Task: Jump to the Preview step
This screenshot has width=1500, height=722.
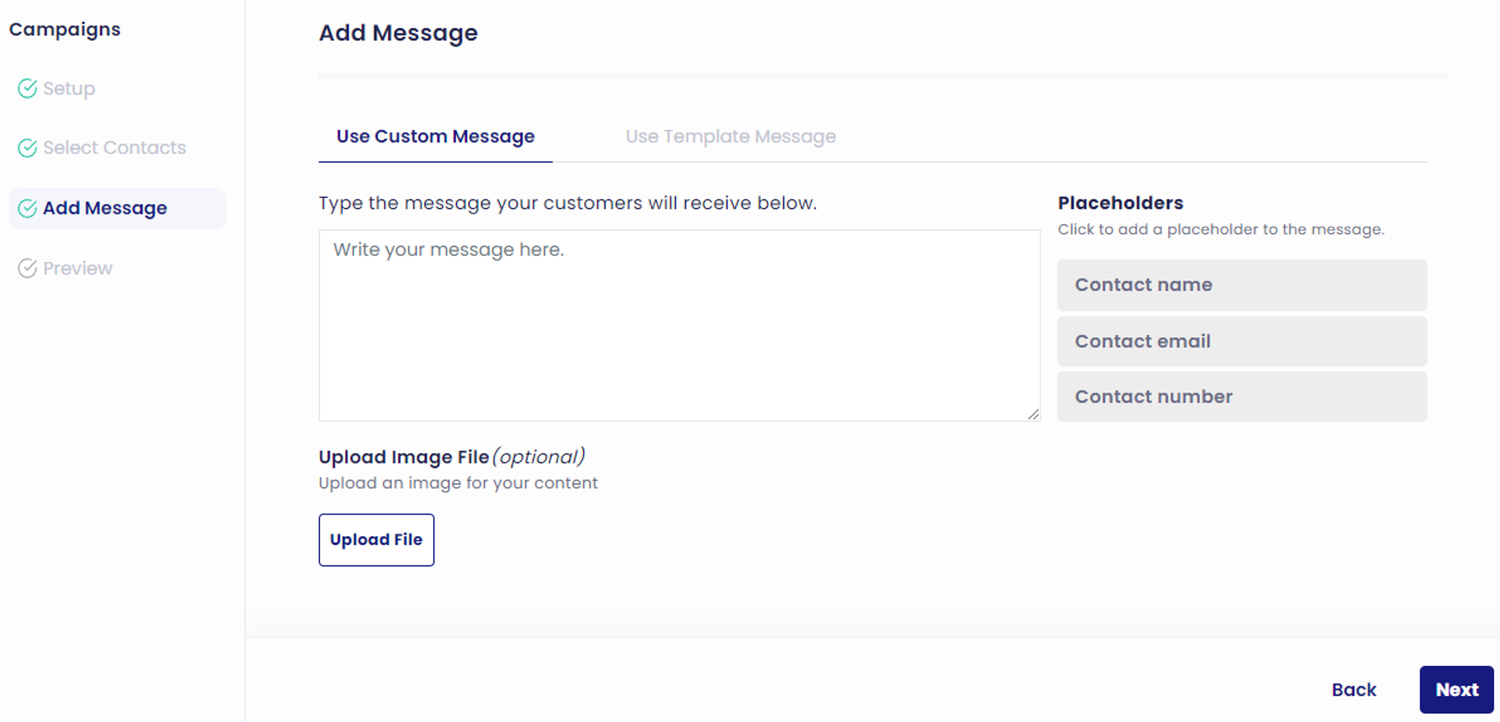Action: click(78, 268)
